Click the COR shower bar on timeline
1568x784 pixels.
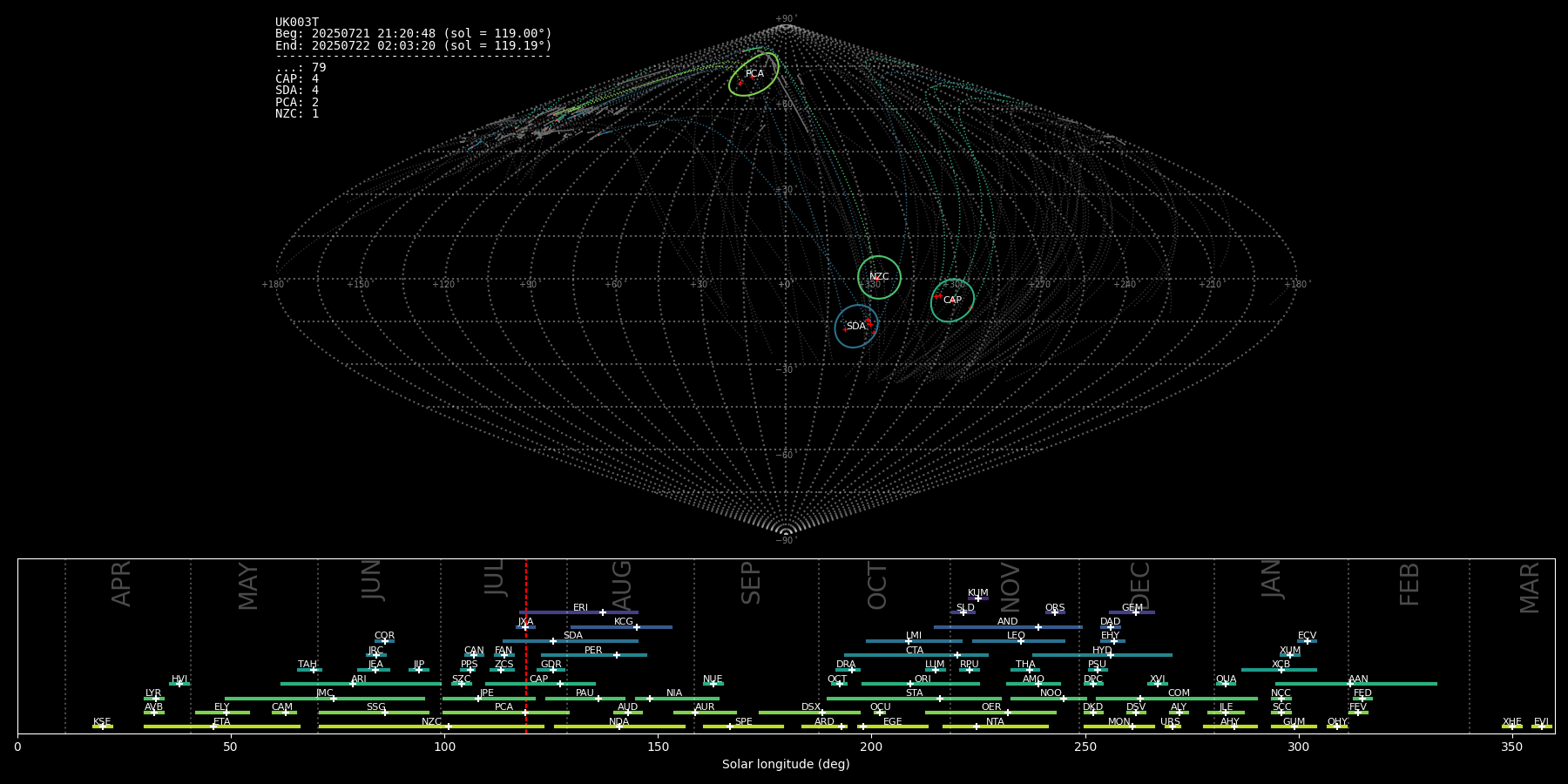(x=384, y=641)
